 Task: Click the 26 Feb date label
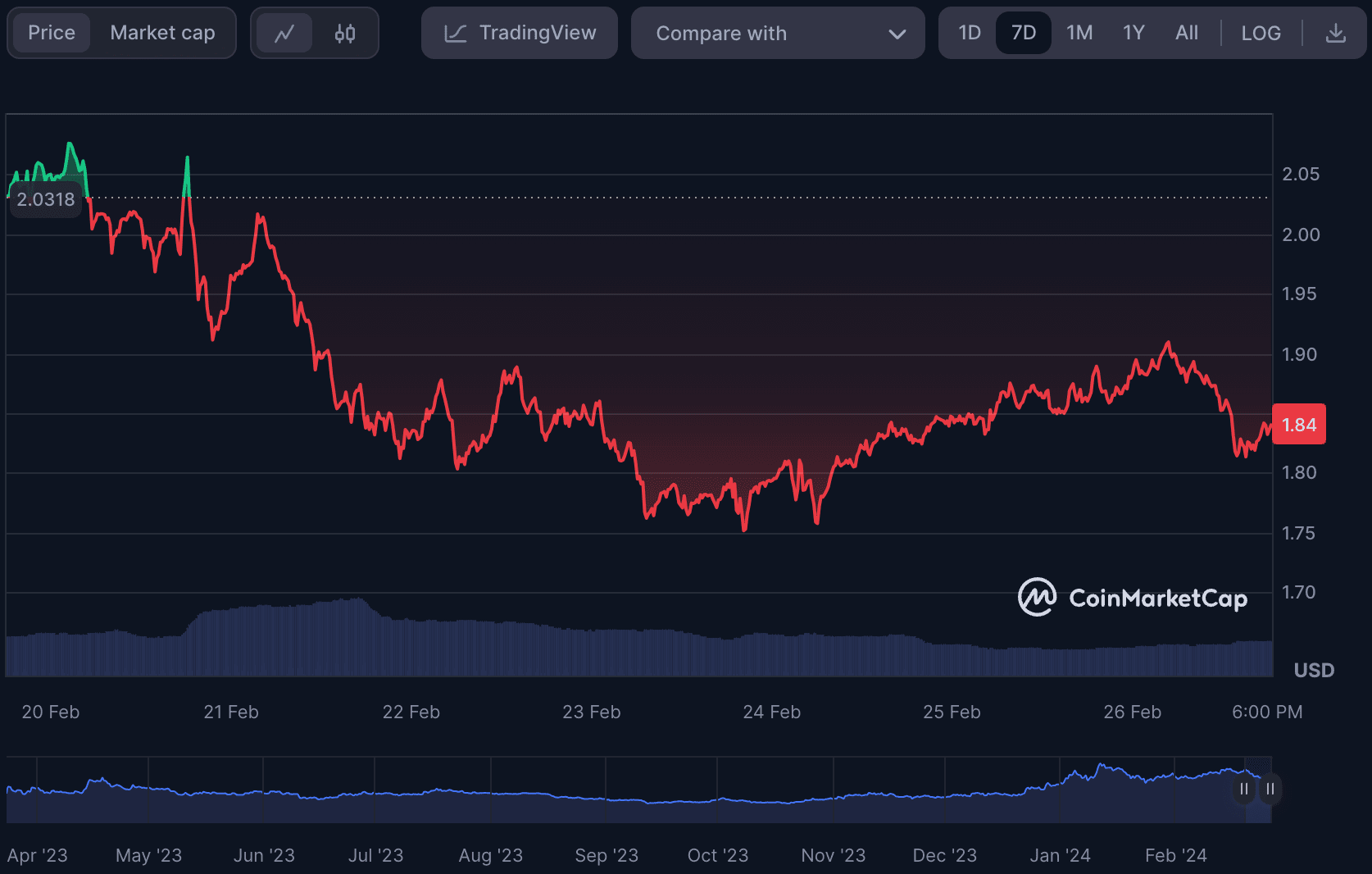pos(1132,712)
